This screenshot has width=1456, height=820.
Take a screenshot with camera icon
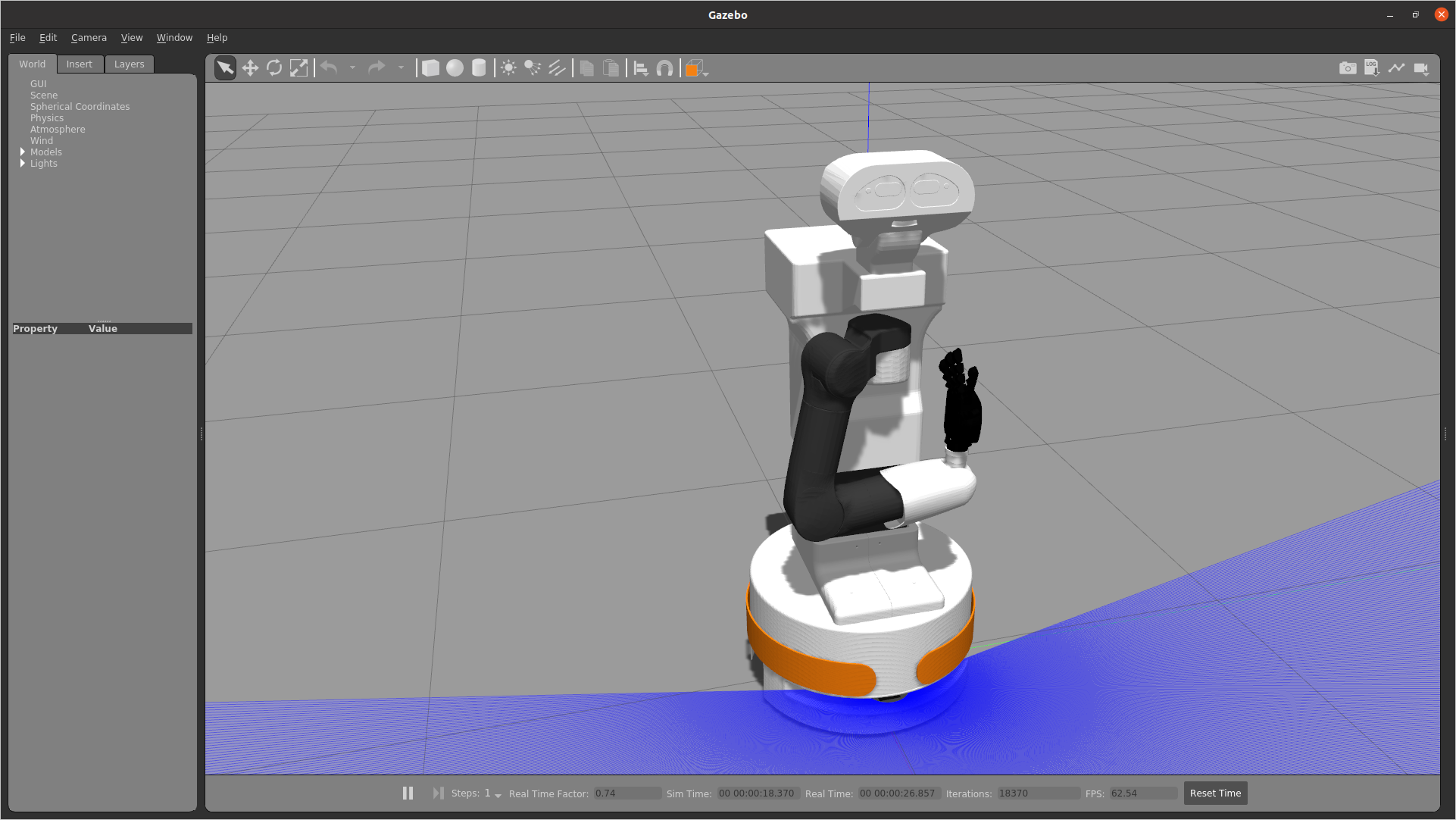pyautogui.click(x=1348, y=68)
